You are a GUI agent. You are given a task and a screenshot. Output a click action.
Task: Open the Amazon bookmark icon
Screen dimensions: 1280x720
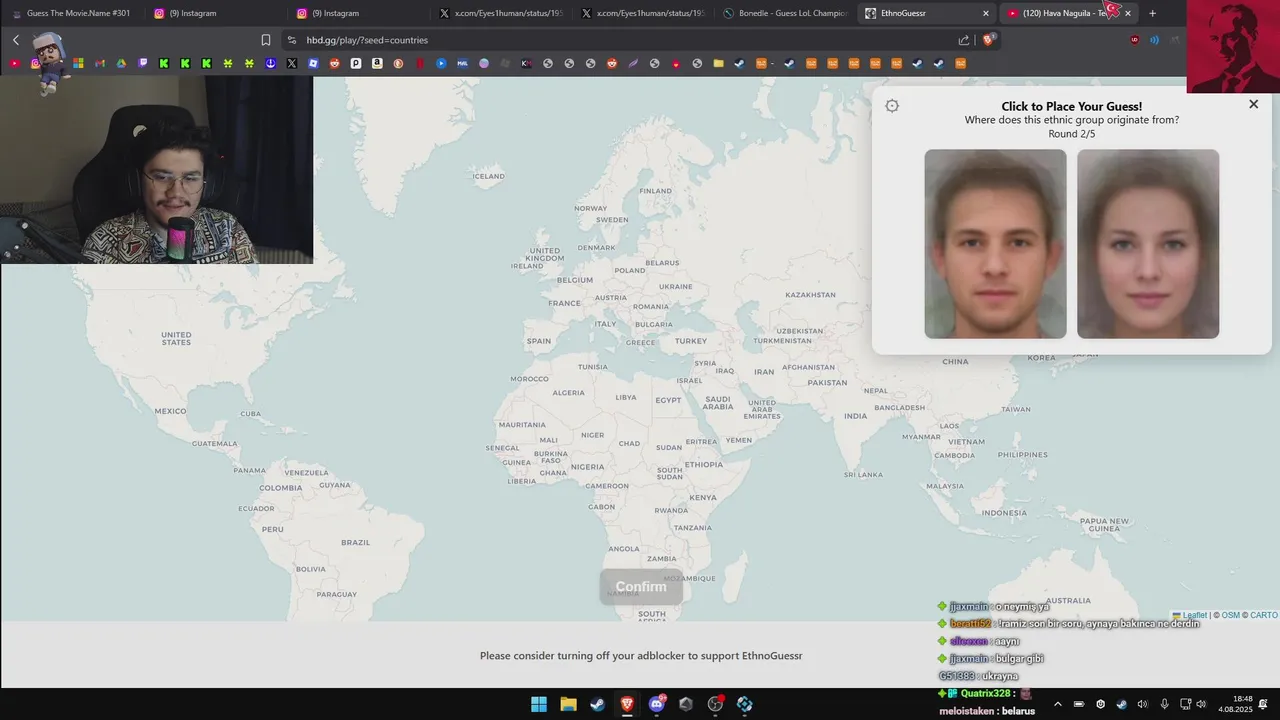(x=377, y=63)
